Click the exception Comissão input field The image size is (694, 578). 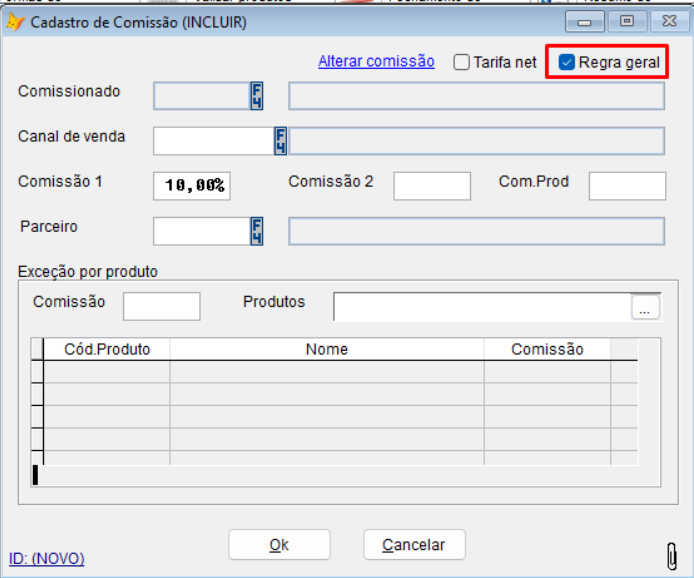click(x=162, y=306)
